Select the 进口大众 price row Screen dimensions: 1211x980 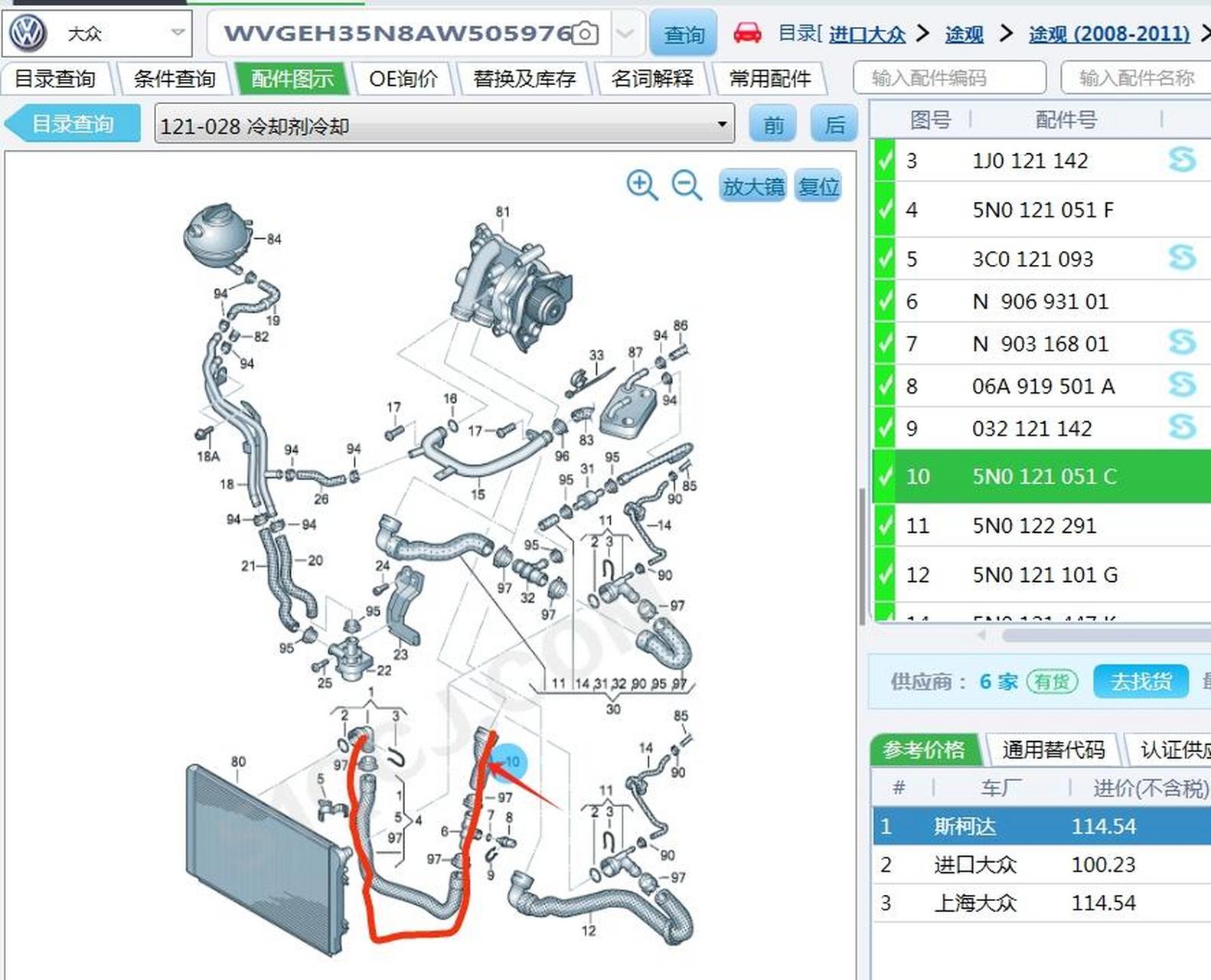click(x=1042, y=864)
